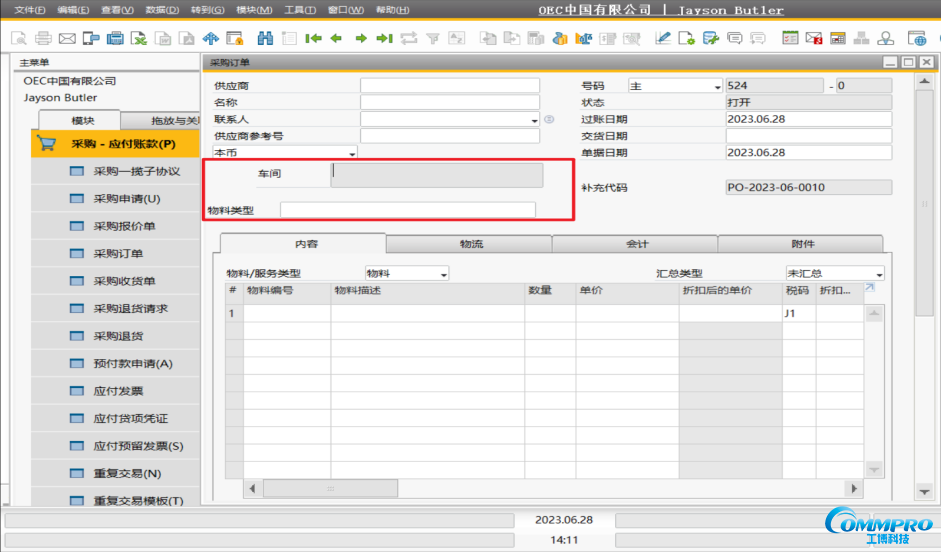Click the 供应商 input field
941x552 pixels.
pyautogui.click(x=449, y=86)
